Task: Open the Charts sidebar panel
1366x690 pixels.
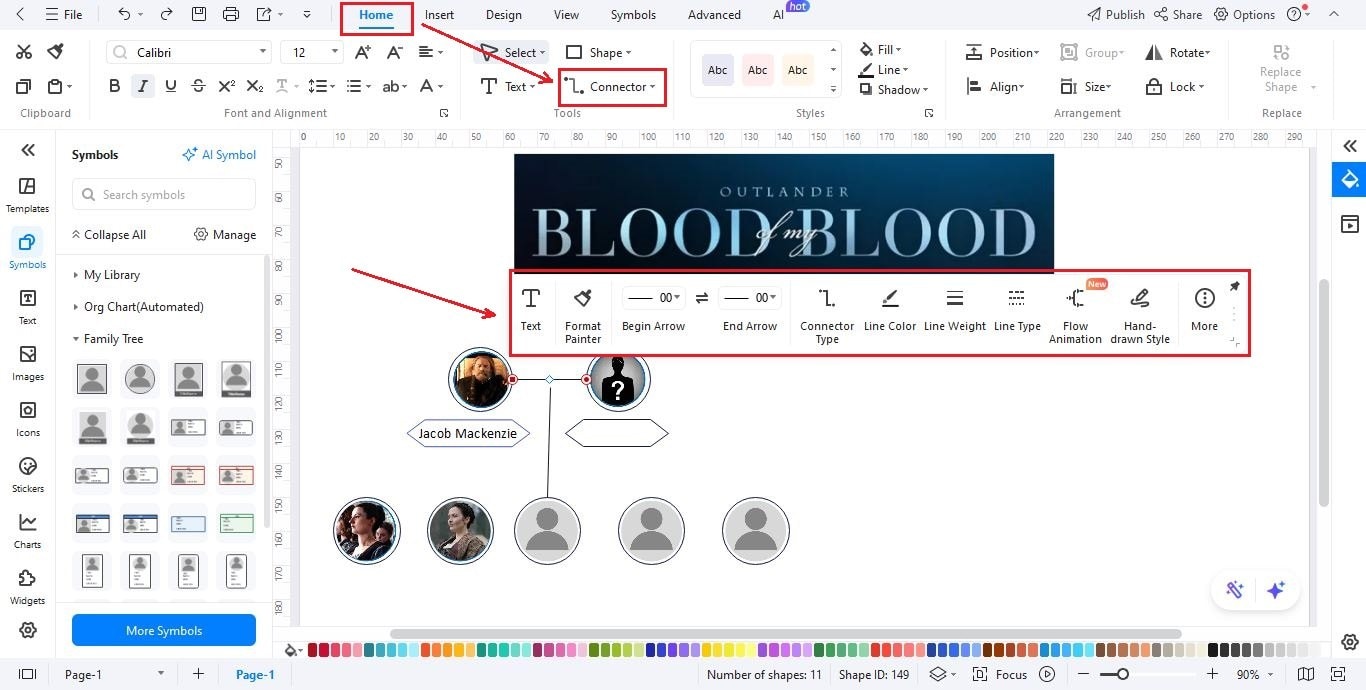Action: pyautogui.click(x=28, y=530)
